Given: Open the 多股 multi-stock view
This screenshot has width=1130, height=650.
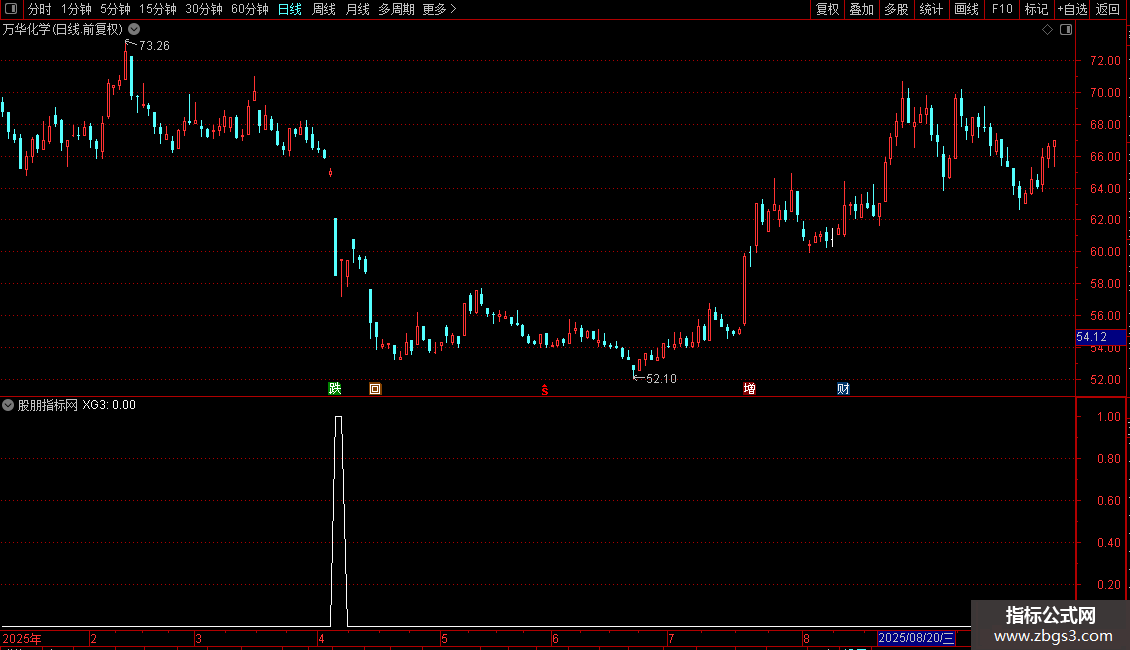Looking at the screenshot, I should pyautogui.click(x=897, y=9).
